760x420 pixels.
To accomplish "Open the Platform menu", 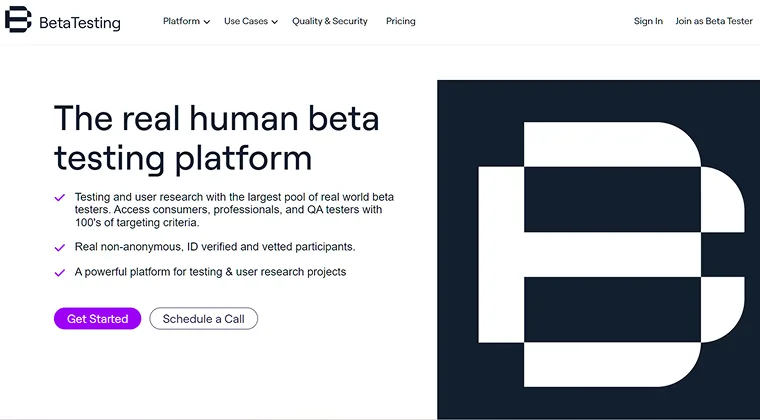I will click(181, 21).
